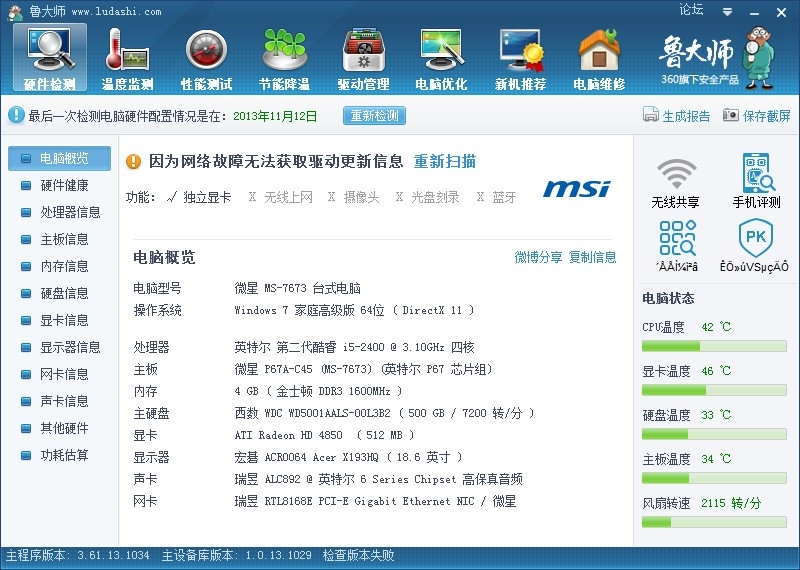Open the 节能降温 energy saving section

point(284,58)
